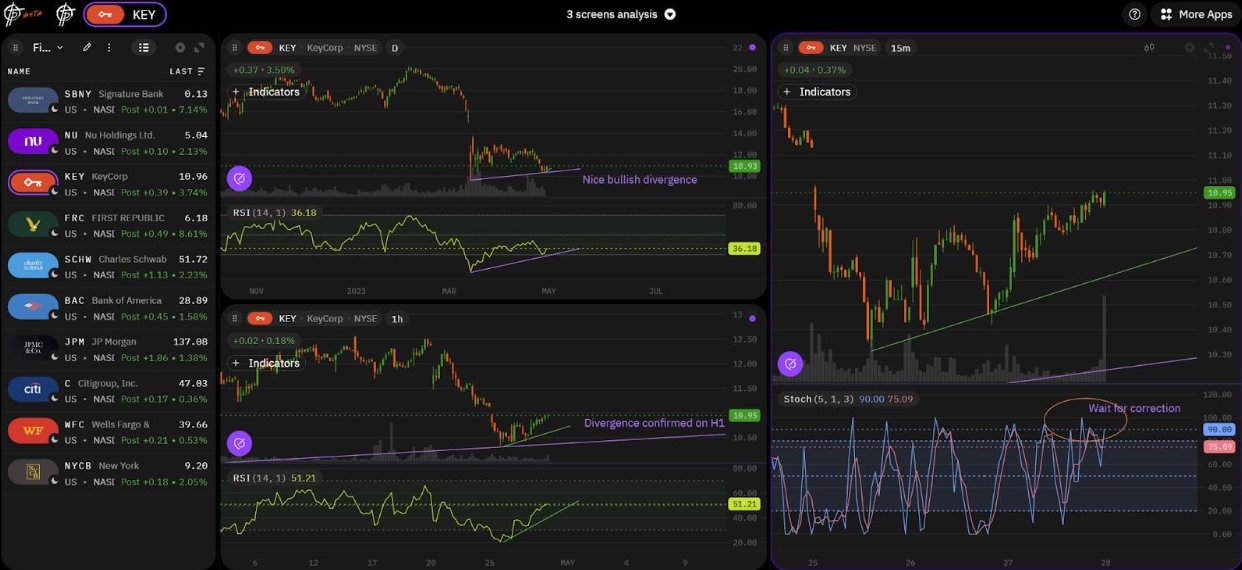This screenshot has height=570, width=1242.
Task: Add Indicators on the daily chart
Action: point(265,92)
